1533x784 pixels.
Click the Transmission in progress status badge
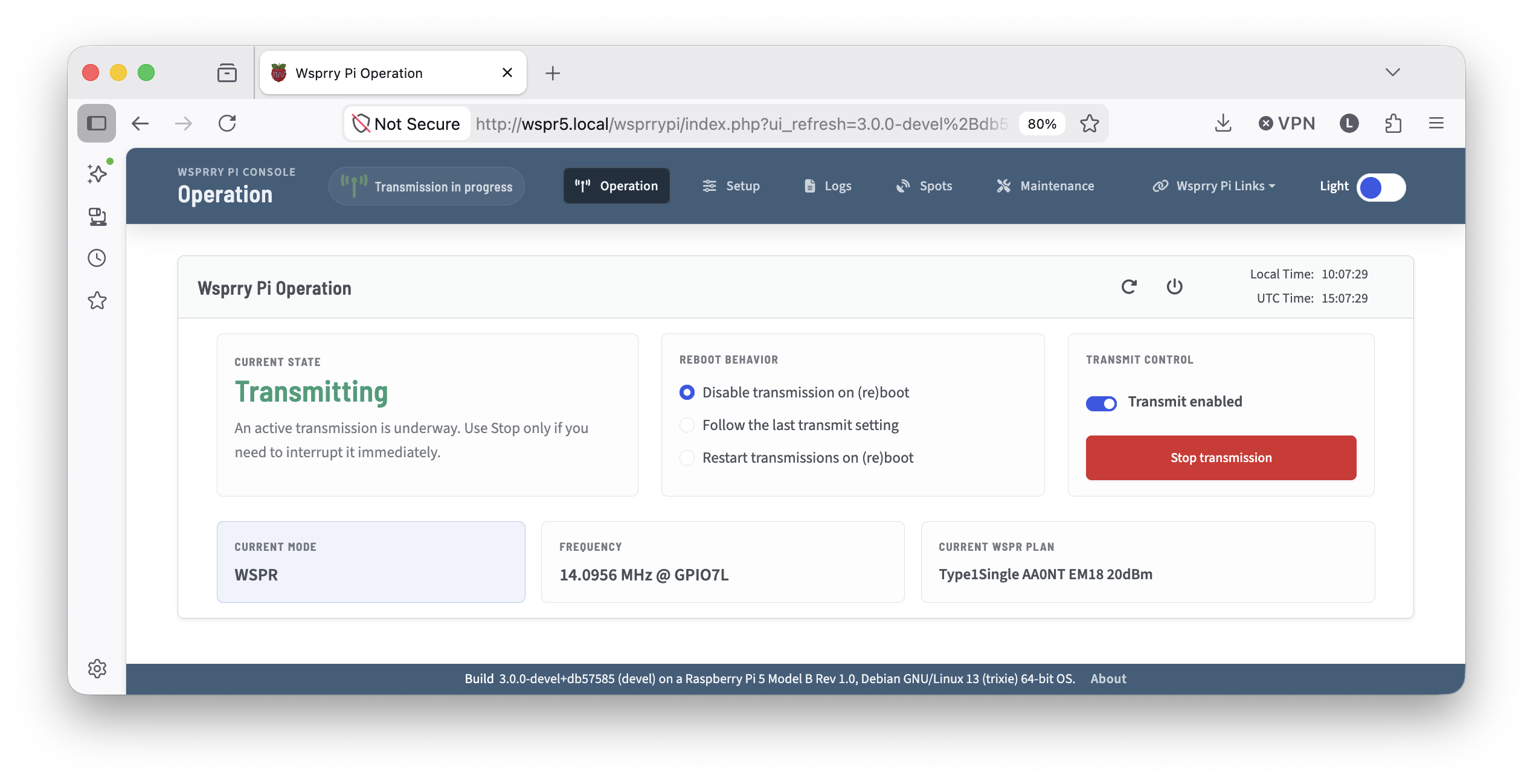click(426, 186)
